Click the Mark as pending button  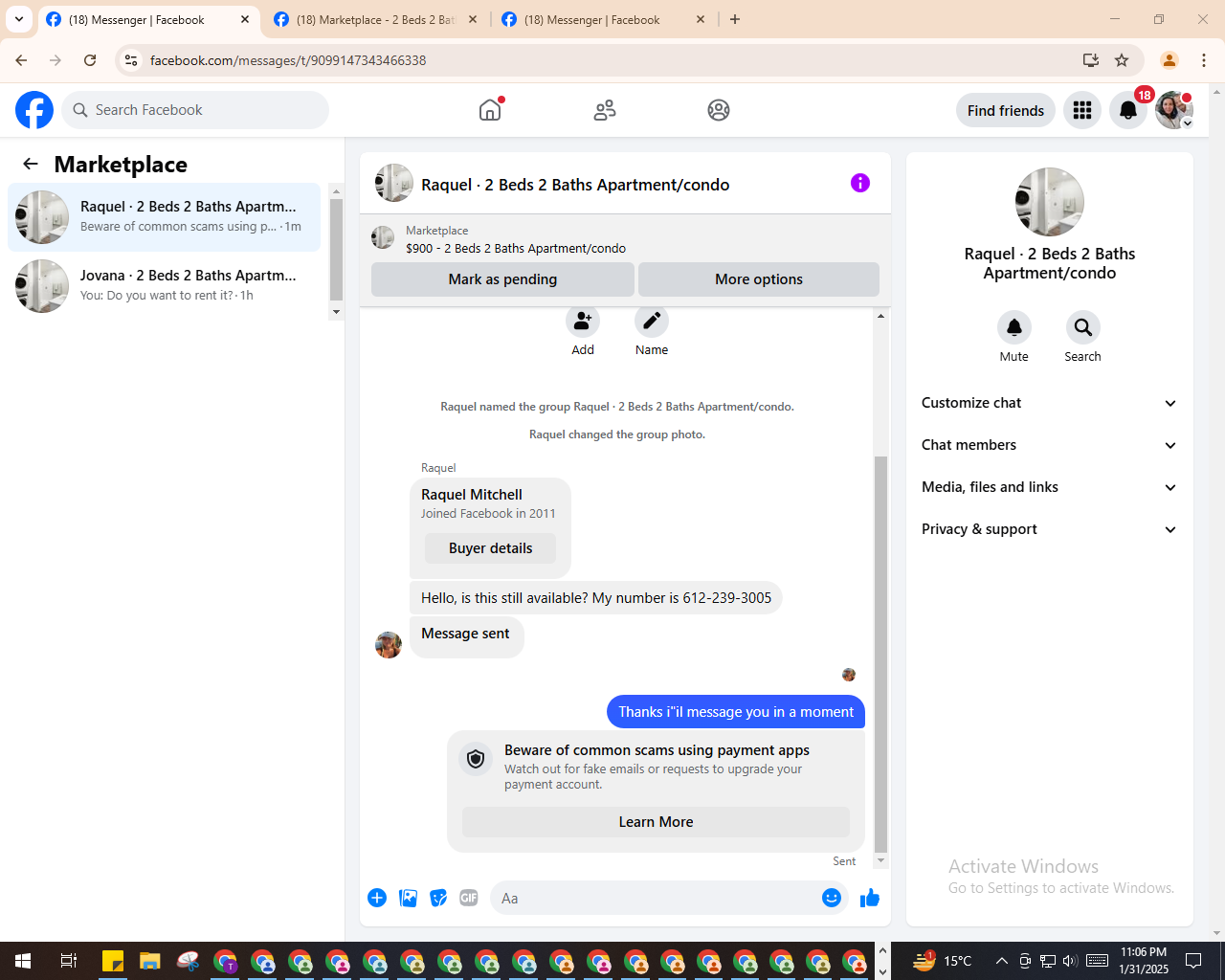[502, 279]
